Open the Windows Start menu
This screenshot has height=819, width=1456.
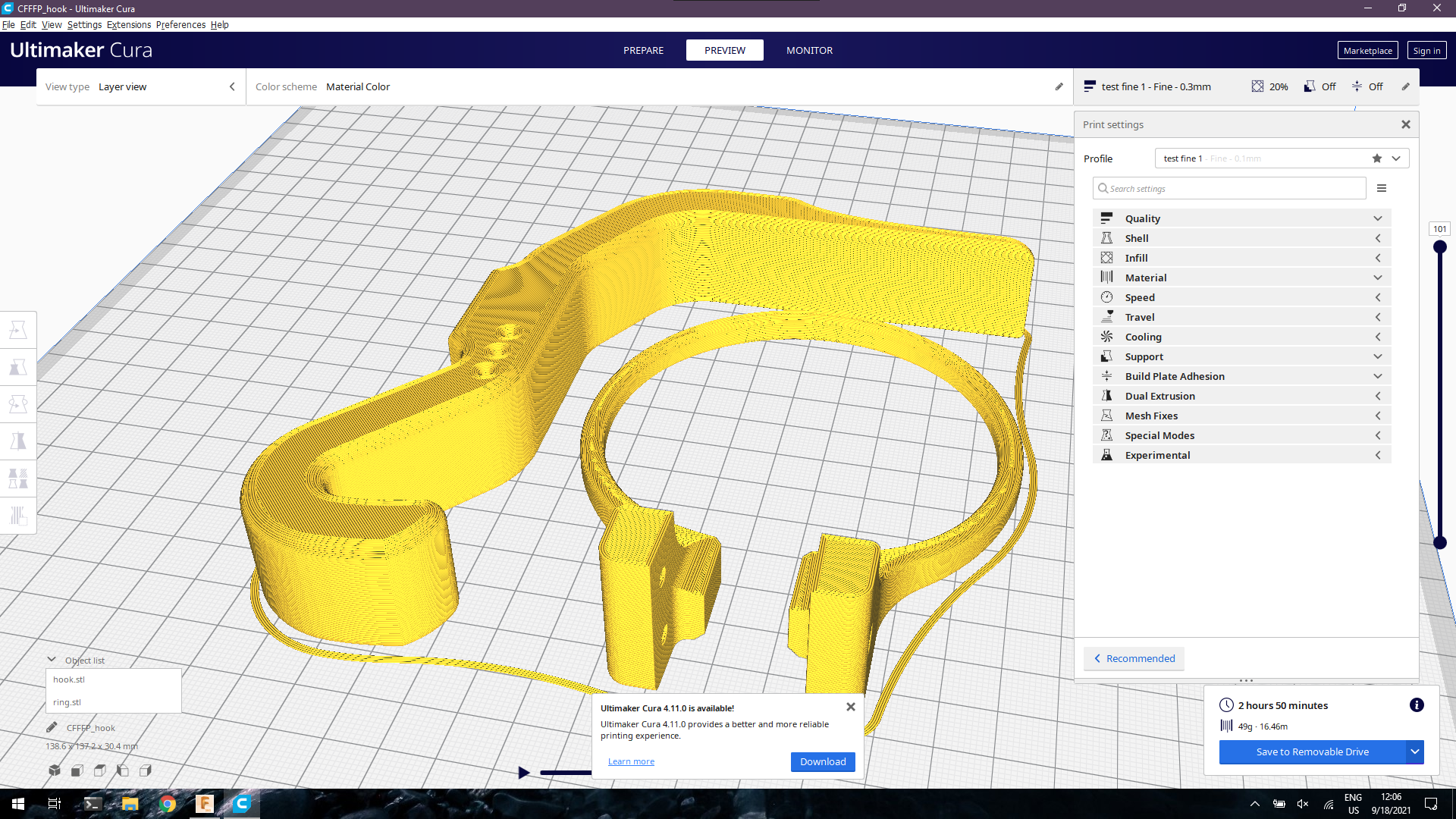pos(18,804)
